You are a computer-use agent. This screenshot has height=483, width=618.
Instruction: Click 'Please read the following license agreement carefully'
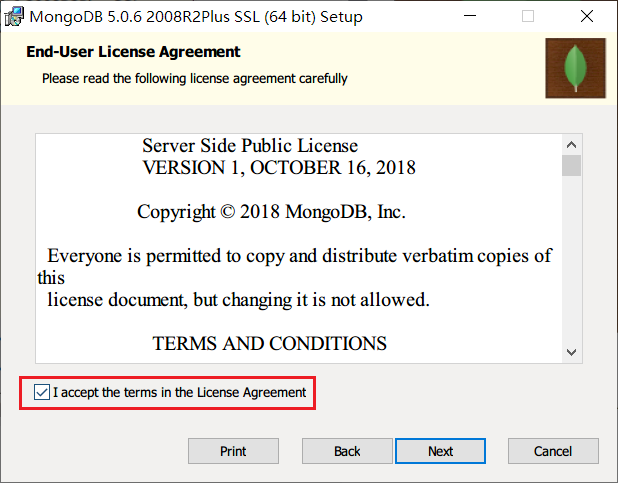click(x=195, y=78)
